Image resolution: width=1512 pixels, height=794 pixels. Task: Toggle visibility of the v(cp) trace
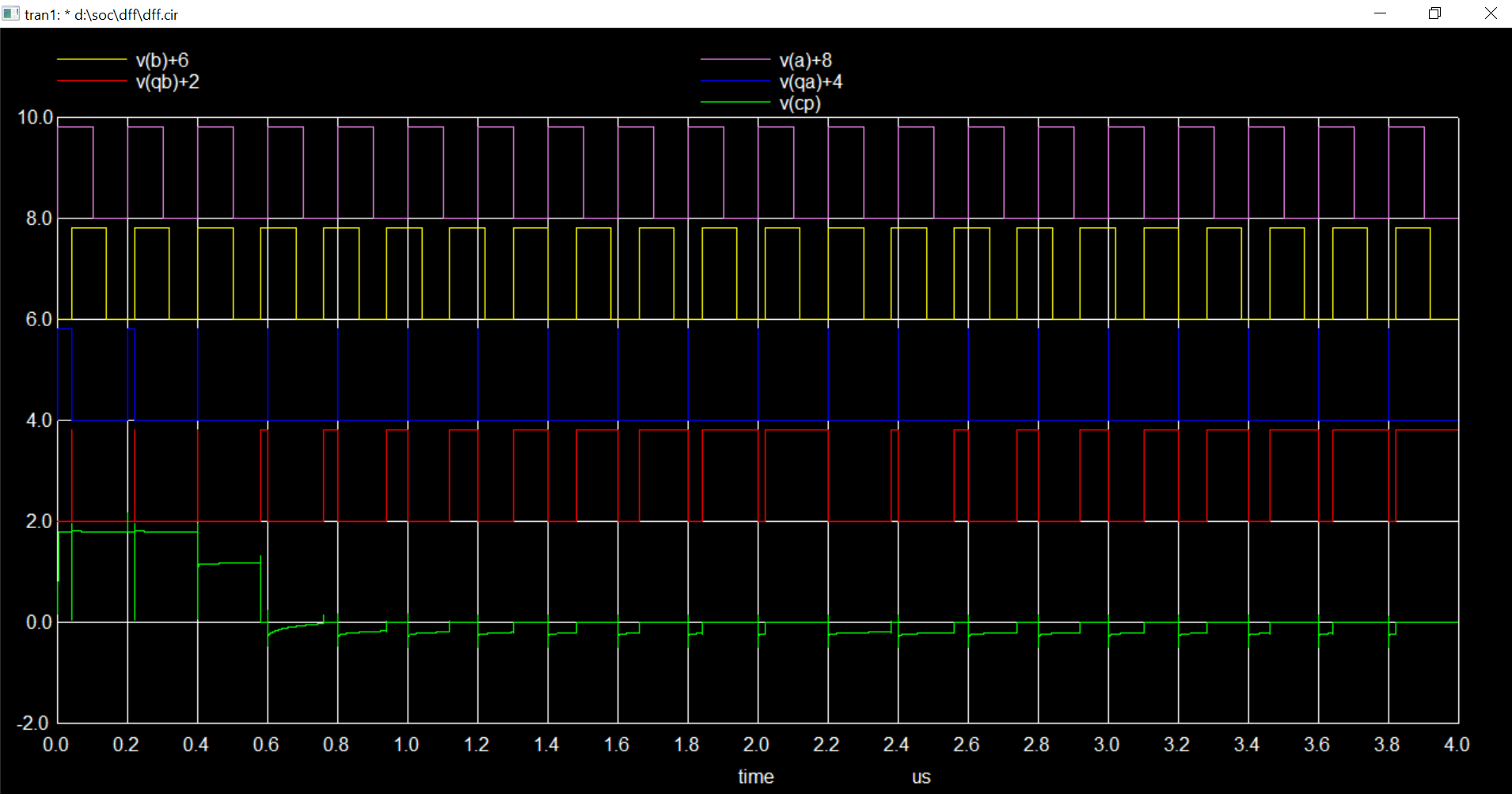click(800, 102)
